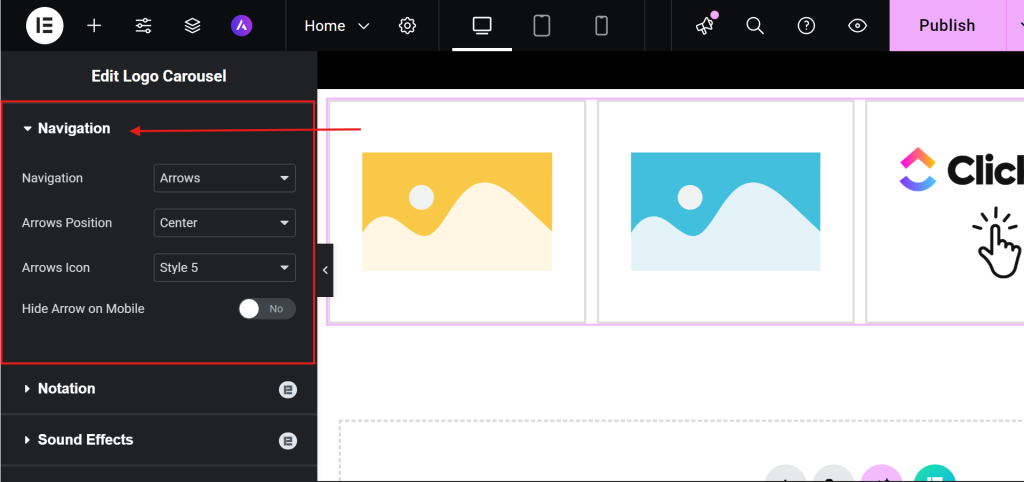Screen dimensions: 1024x482
Task: Click the Hide Arrow on Mobile label
Action: tap(83, 308)
